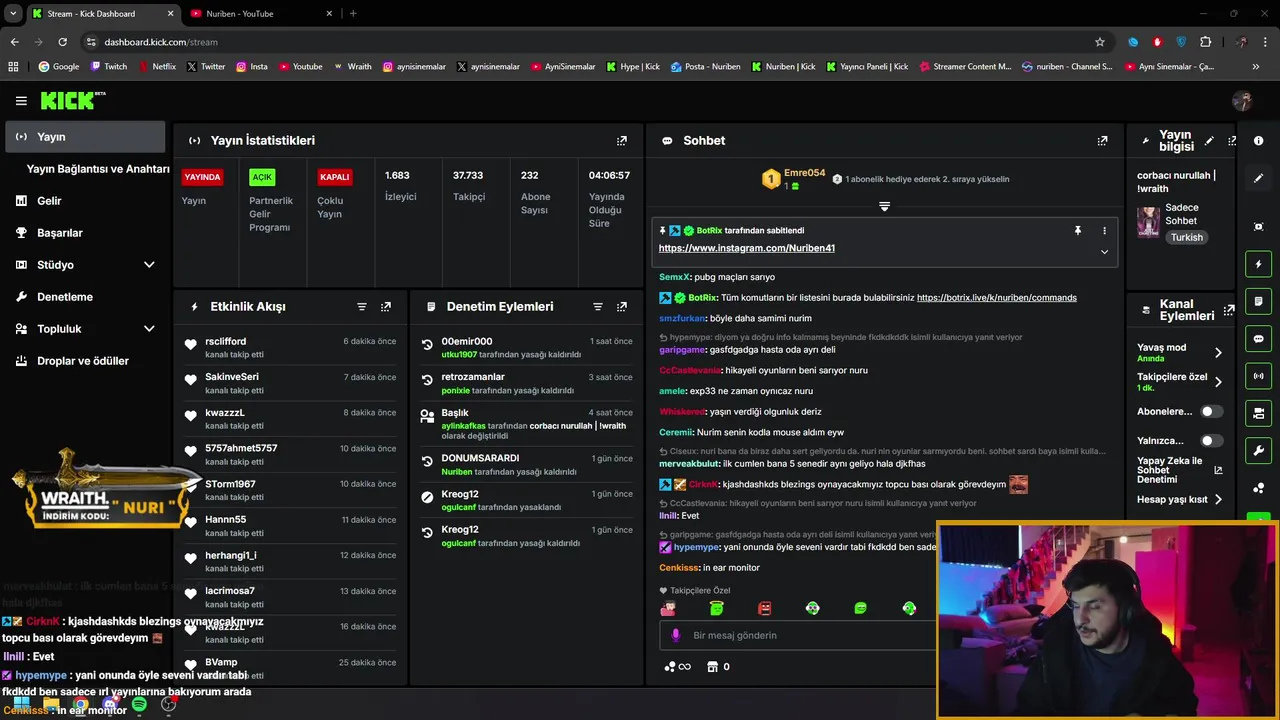Click the chat bubble icon in right sidebar
Screen dimensions: 1280x720
pos(1258,339)
